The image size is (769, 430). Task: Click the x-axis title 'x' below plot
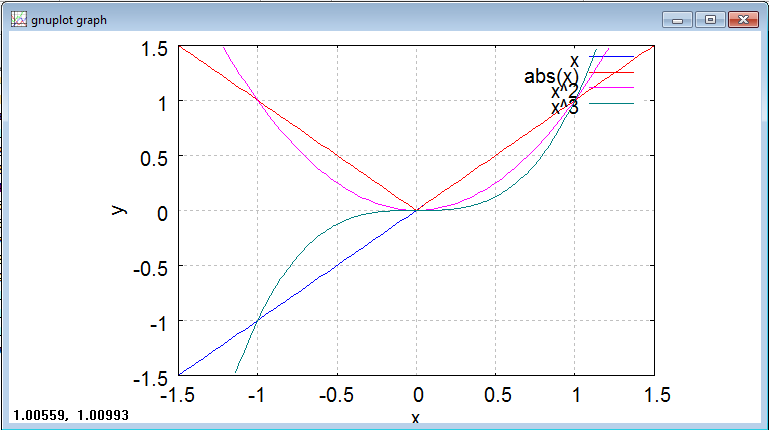tap(415, 418)
